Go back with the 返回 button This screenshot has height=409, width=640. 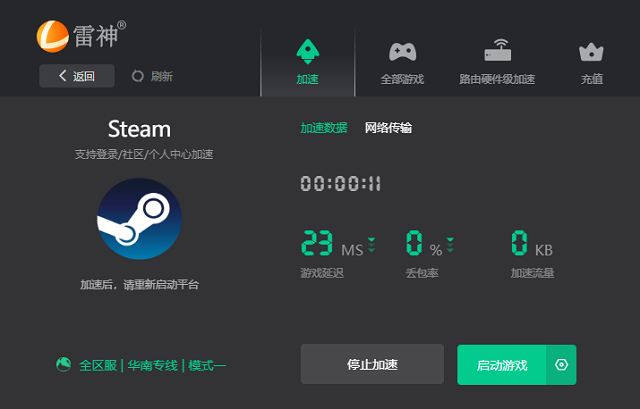point(77,76)
